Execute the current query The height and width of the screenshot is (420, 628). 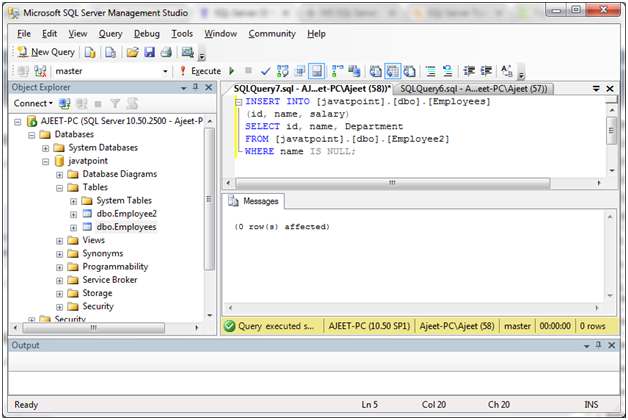[x=201, y=71]
